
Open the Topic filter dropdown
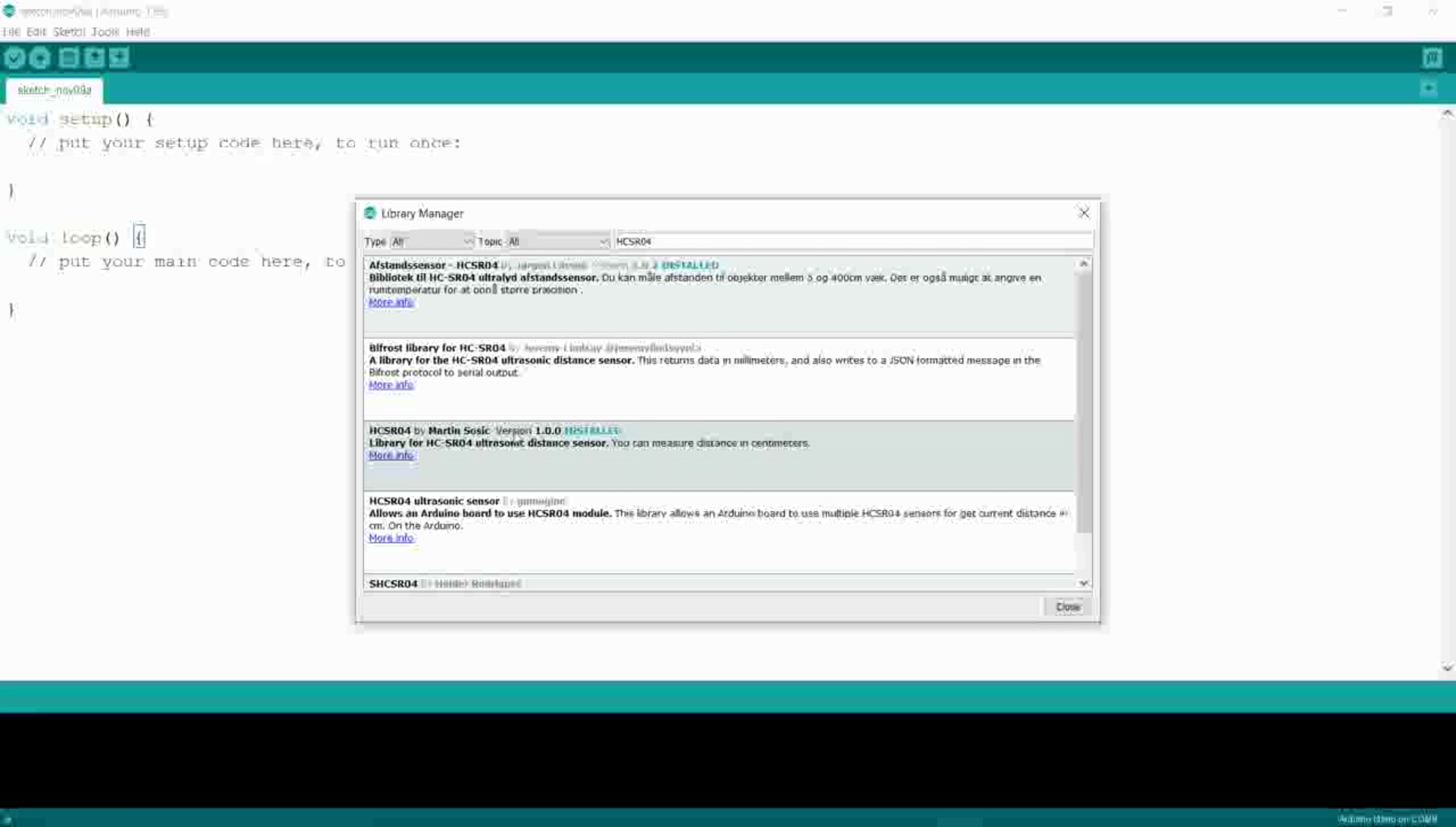coord(557,241)
